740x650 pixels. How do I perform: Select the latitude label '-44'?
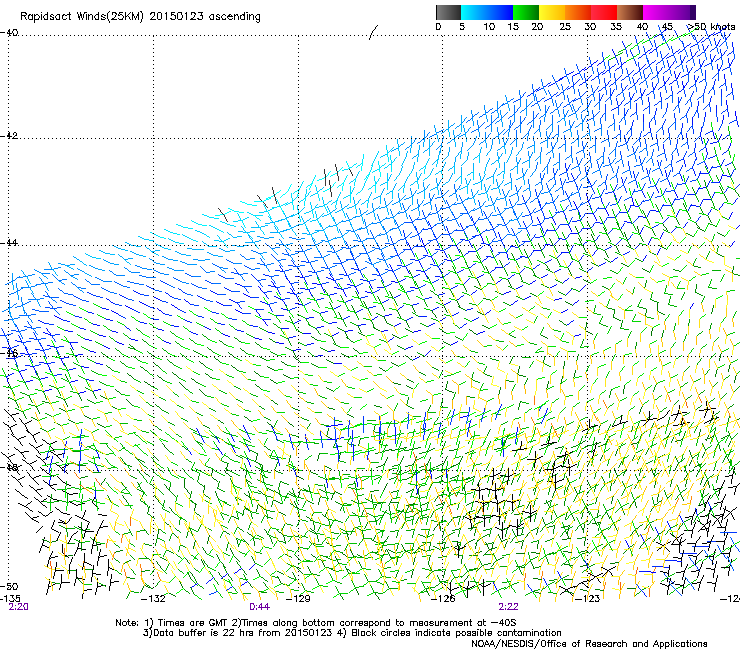coord(9,243)
